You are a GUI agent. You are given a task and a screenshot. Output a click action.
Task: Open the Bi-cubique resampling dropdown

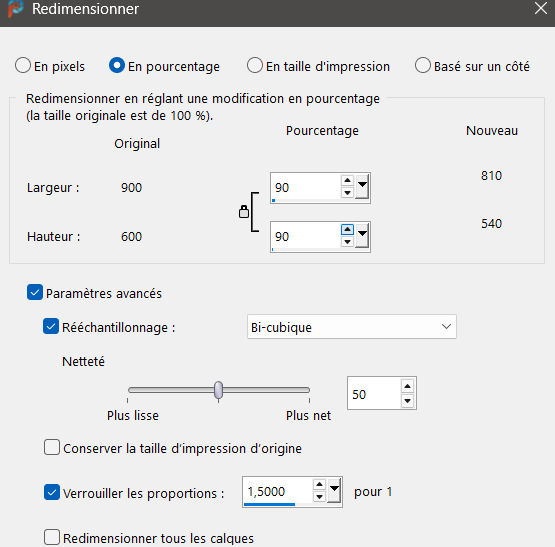(352, 326)
